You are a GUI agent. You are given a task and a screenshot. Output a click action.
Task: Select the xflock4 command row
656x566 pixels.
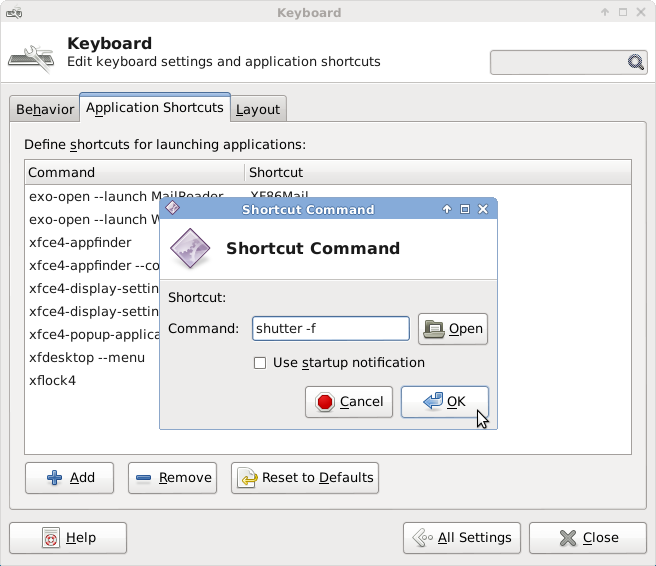pos(53,381)
